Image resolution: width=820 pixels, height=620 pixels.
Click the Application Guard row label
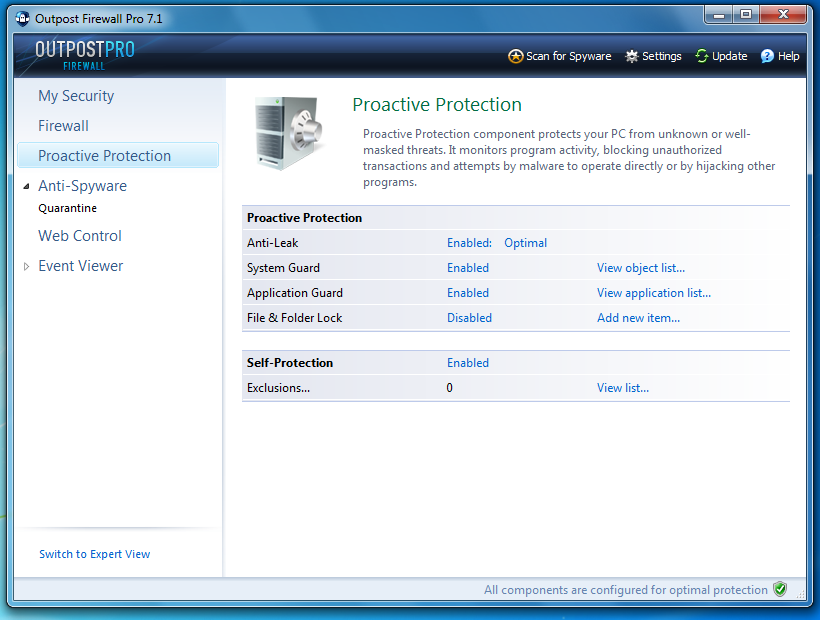coord(295,293)
